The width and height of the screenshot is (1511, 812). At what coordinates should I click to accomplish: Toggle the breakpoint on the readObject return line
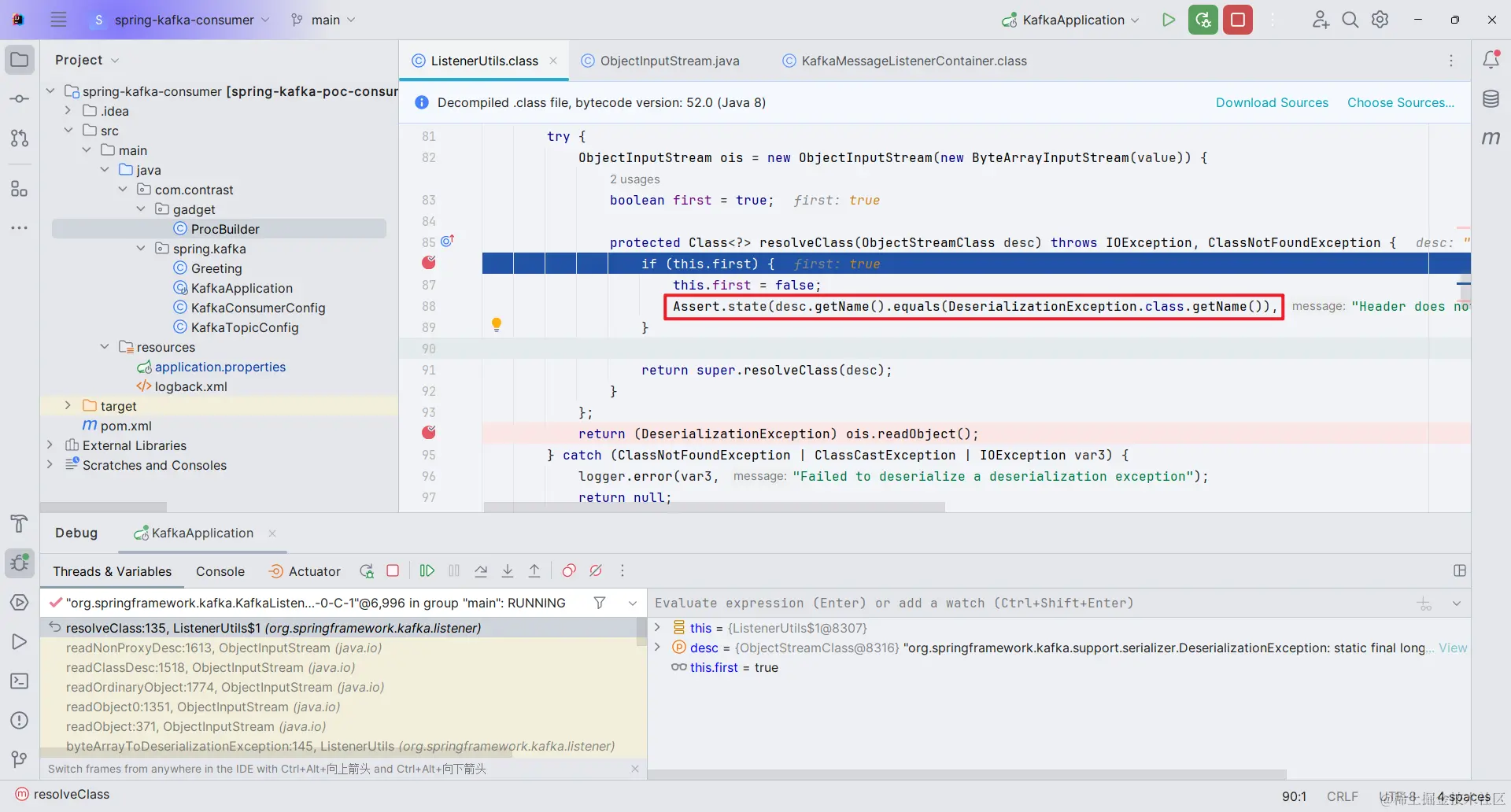(429, 433)
